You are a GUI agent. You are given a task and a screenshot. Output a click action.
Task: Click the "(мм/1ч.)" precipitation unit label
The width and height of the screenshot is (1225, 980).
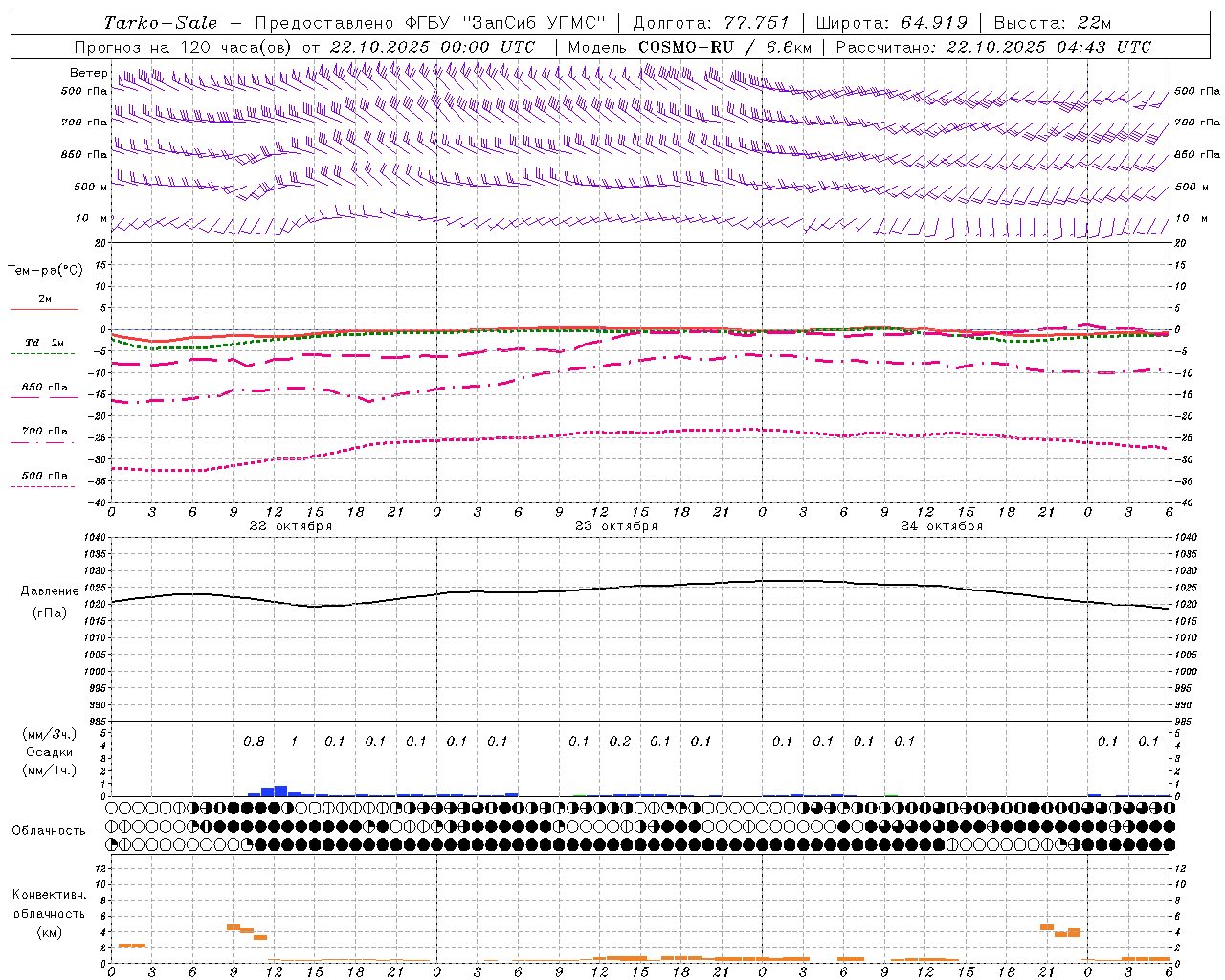48,770
